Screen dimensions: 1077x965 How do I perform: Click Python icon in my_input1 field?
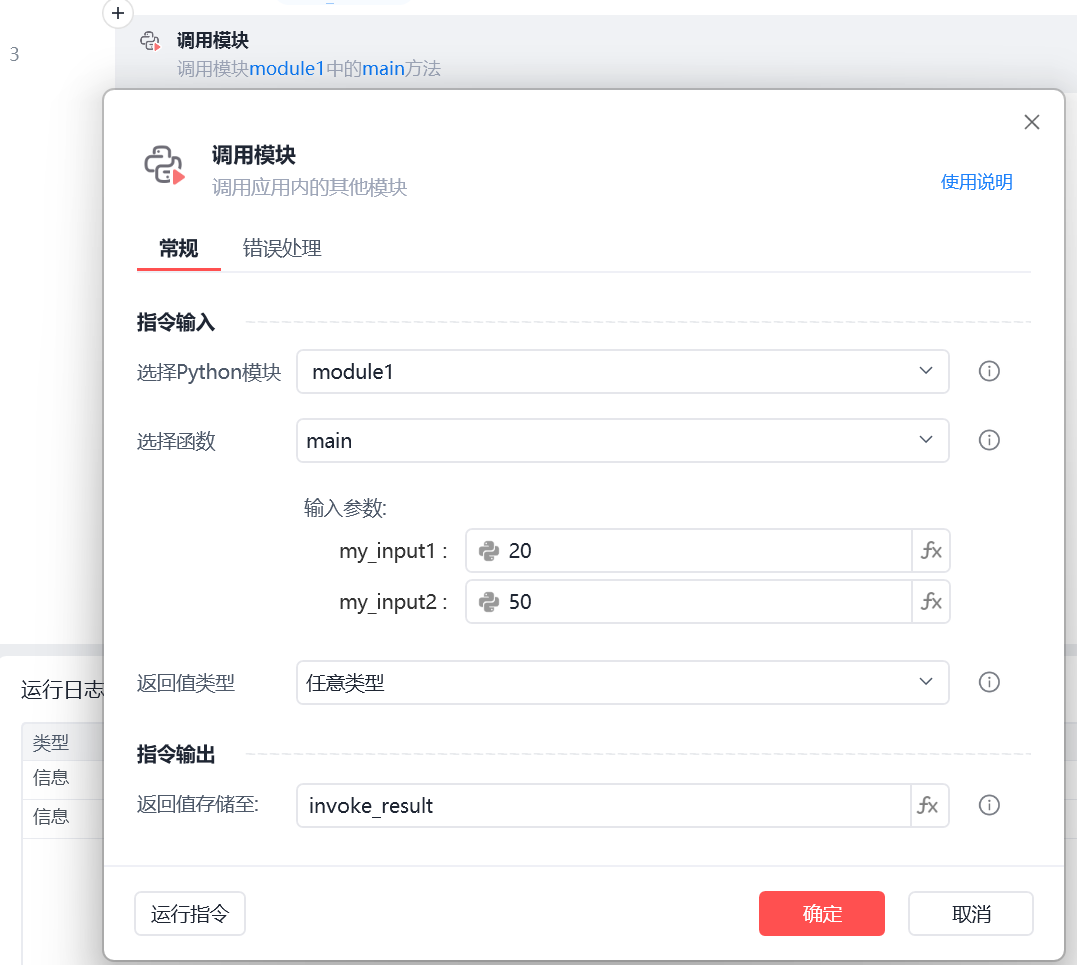point(489,550)
